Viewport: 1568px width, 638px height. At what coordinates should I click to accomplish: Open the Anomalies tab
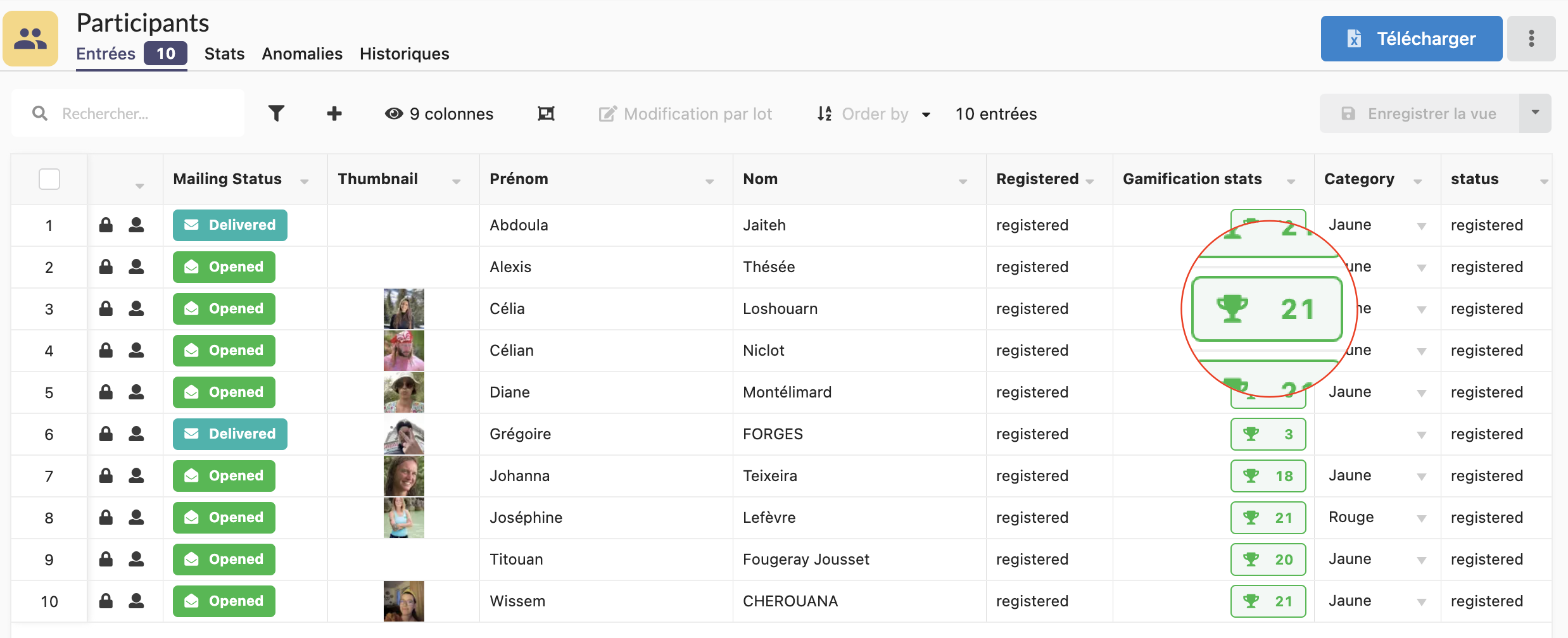coord(302,54)
